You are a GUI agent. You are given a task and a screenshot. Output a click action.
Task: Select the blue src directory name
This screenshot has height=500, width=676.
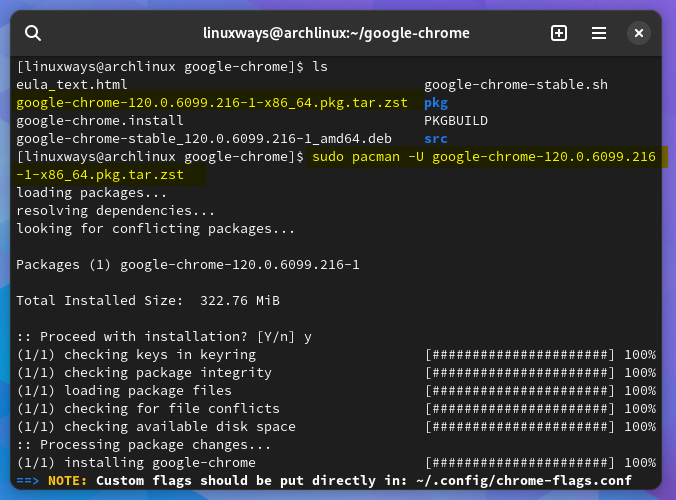tap(436, 139)
